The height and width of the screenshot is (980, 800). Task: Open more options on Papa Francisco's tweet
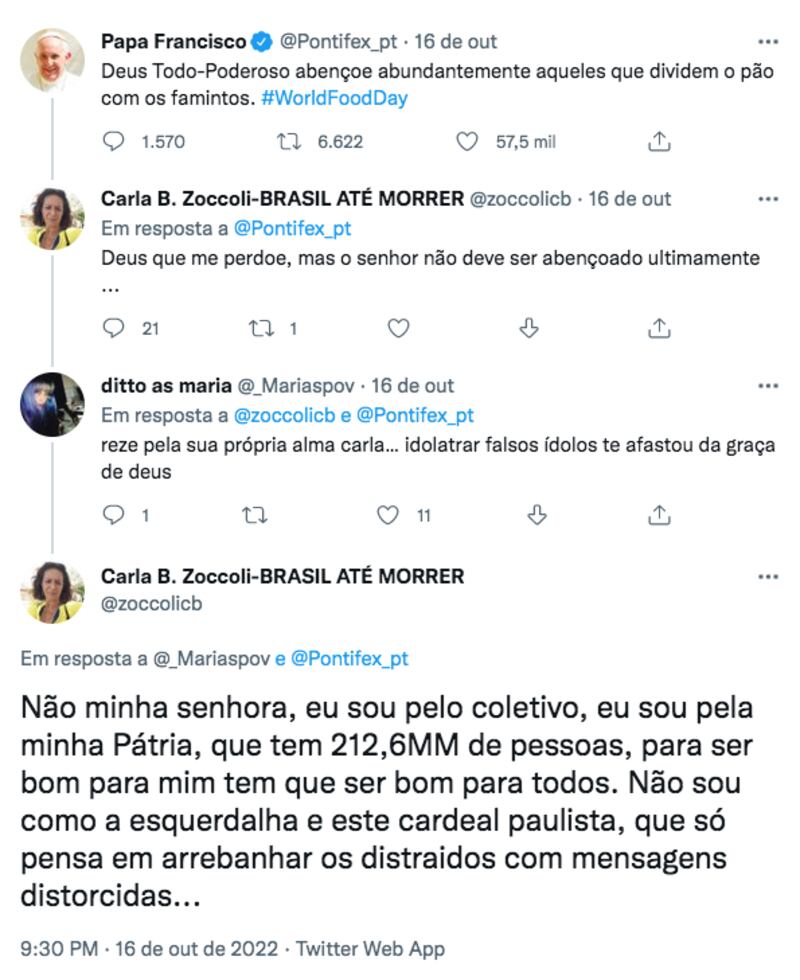pyautogui.click(x=768, y=42)
